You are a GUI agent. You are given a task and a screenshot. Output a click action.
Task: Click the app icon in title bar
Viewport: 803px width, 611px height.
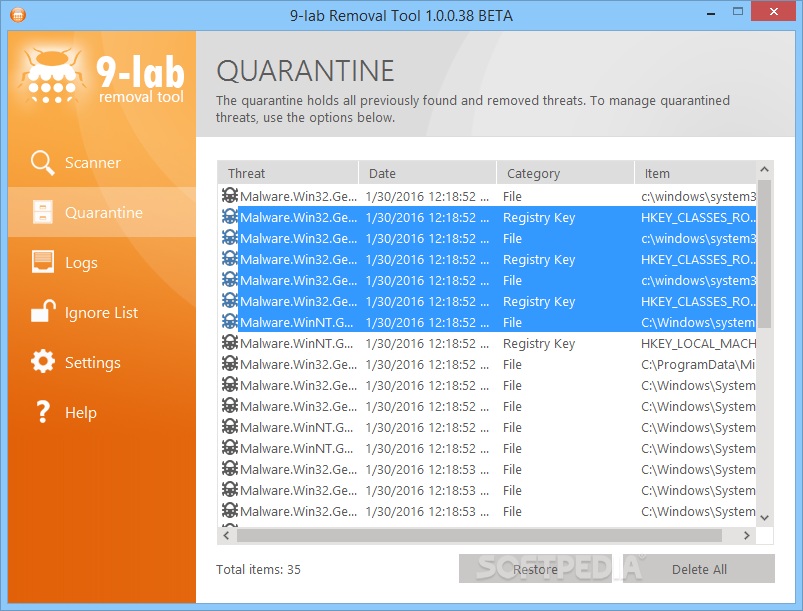[17, 15]
